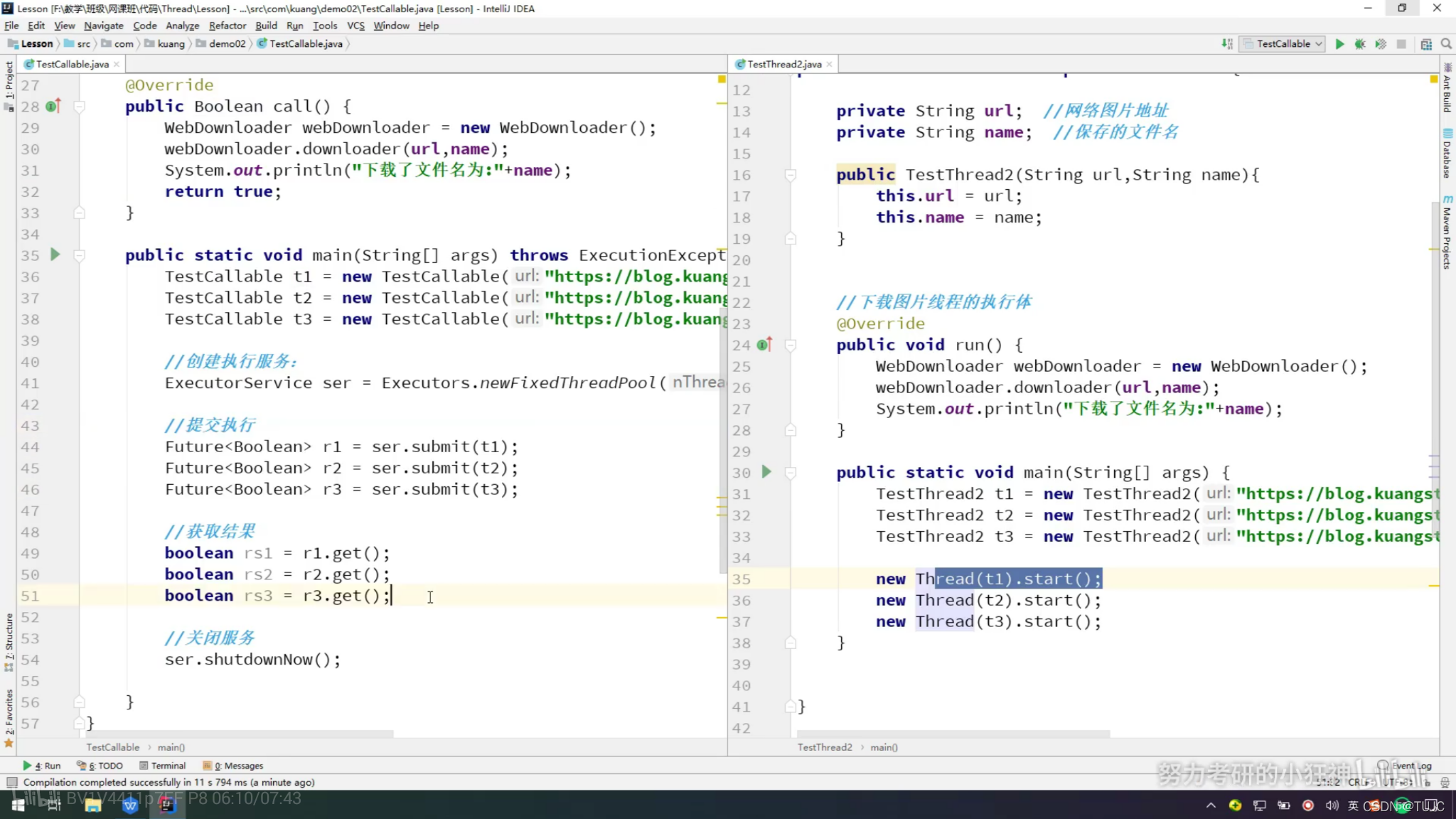The width and height of the screenshot is (1456, 819).
Task: Click right editor horizontal scrollbar
Action: tap(953, 734)
